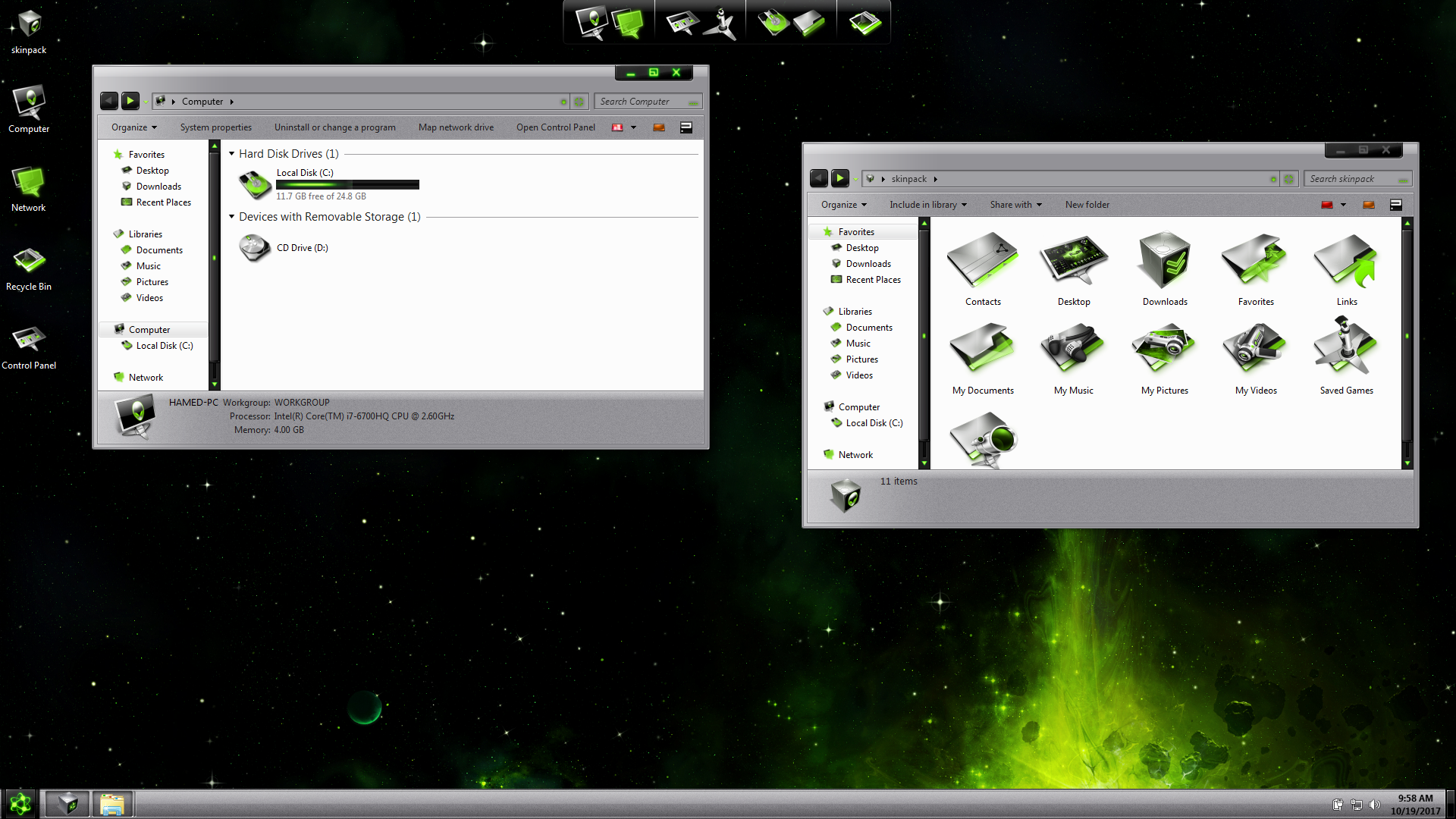The height and width of the screenshot is (819, 1456).
Task: Open the Share with menu
Action: 1015,205
